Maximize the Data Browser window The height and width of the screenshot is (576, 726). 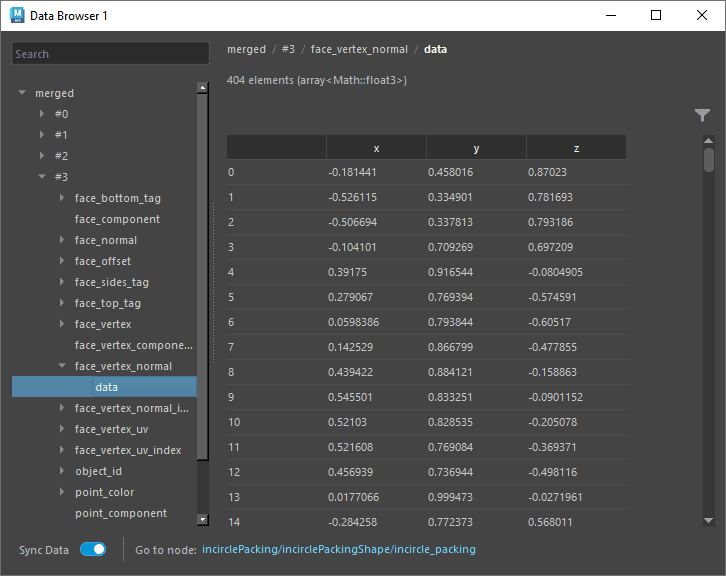656,15
